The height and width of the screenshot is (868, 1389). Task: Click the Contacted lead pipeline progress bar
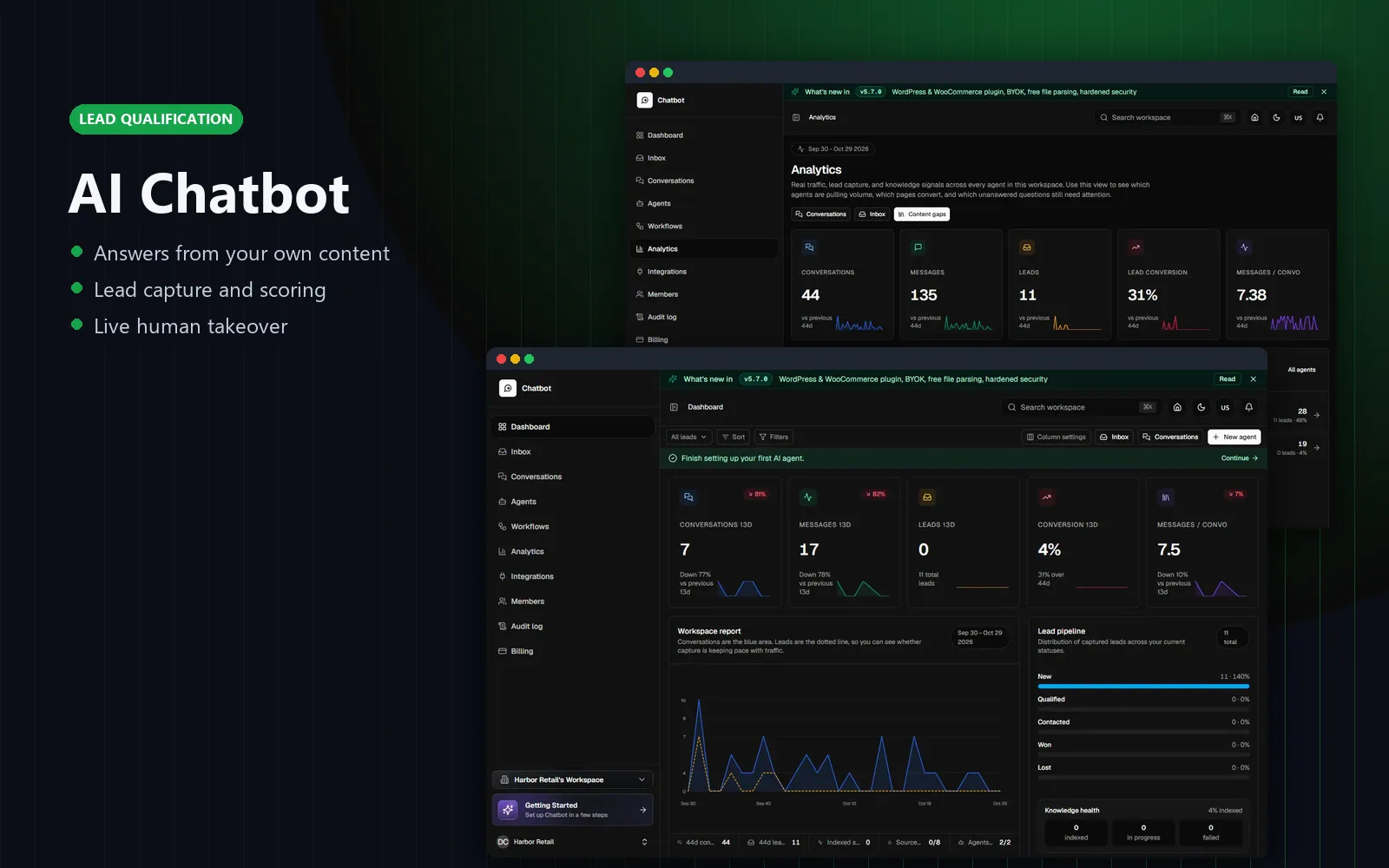tap(1143, 732)
